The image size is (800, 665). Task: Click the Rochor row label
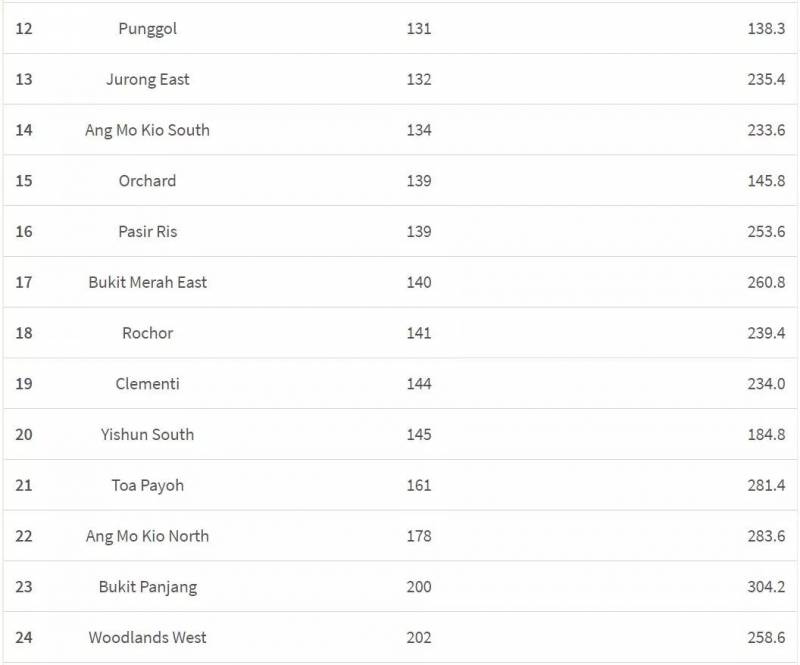(147, 333)
